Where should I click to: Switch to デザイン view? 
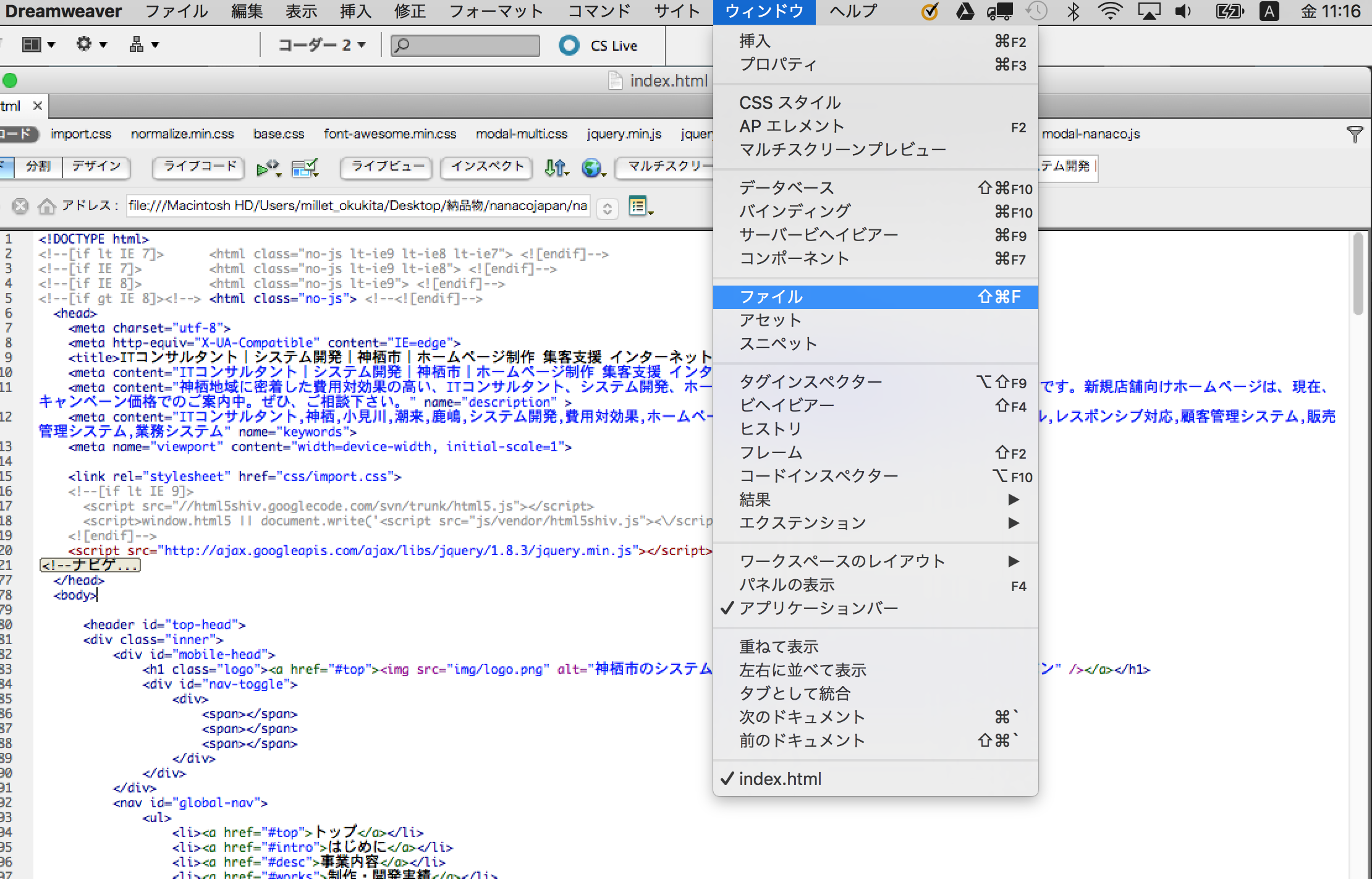pyautogui.click(x=96, y=166)
